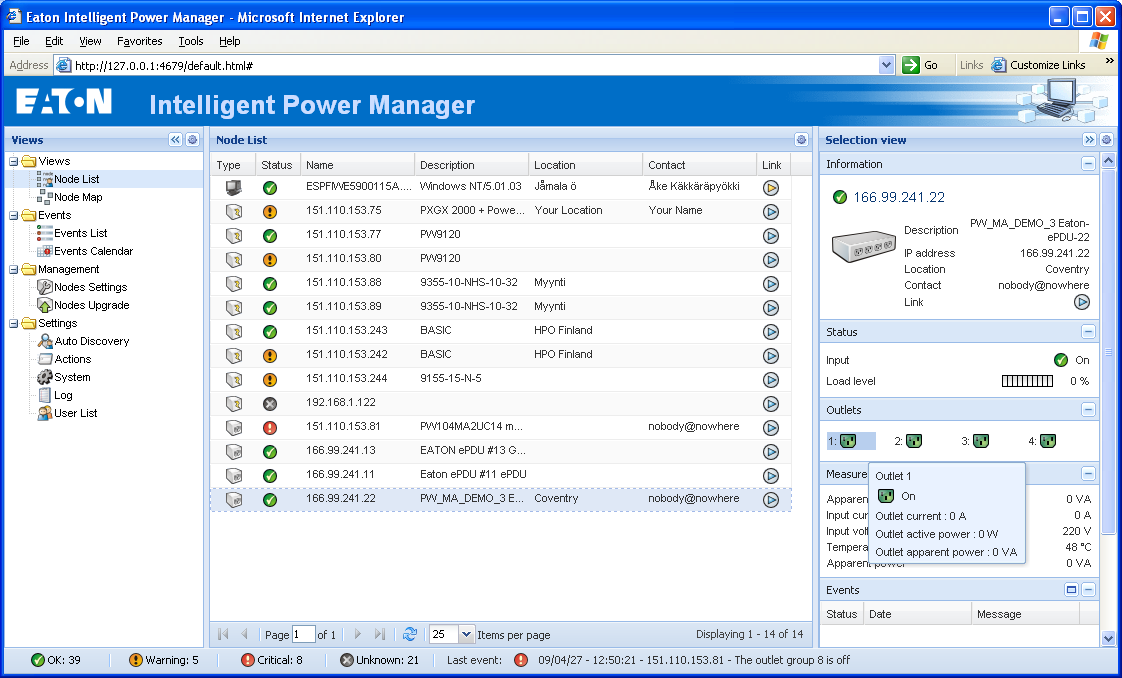Click the Customize Links toolbar link

coord(1046,64)
